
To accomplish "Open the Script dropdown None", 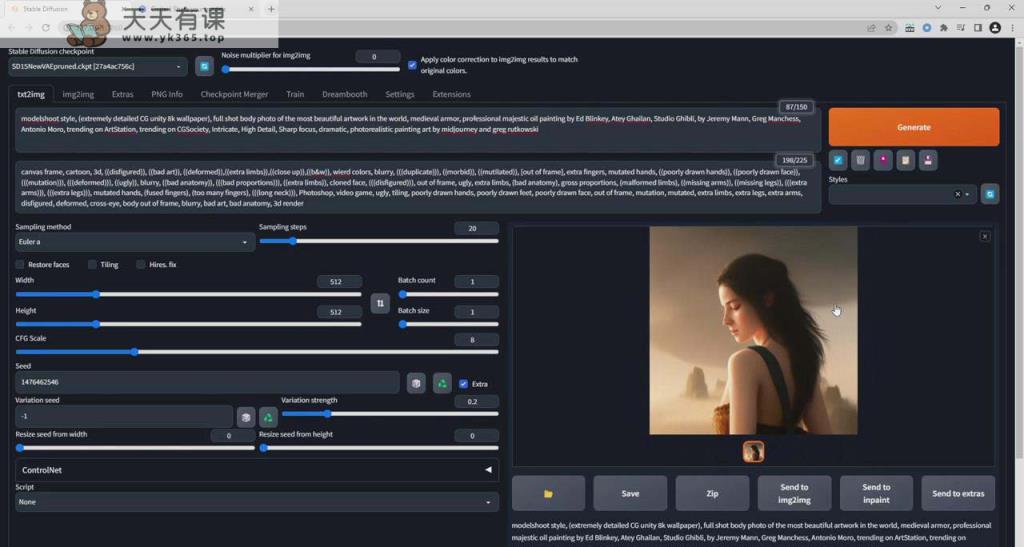I will tap(257, 502).
